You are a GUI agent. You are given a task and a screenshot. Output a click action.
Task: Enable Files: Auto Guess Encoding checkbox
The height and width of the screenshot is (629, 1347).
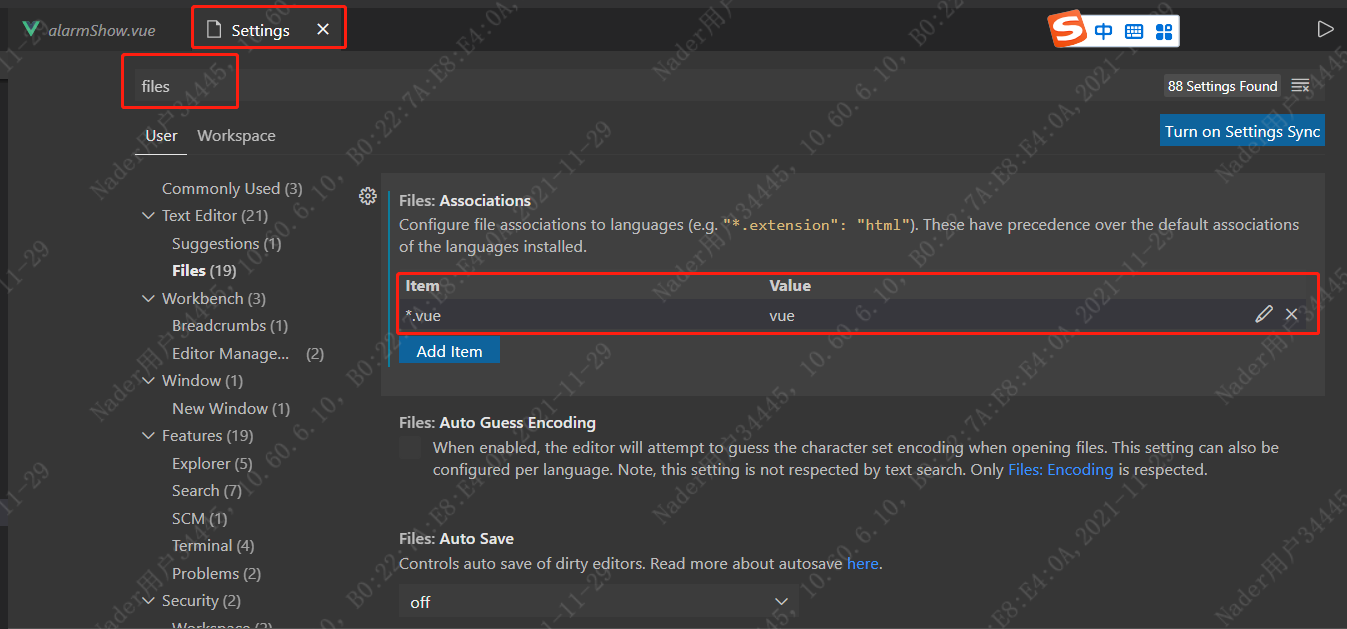click(x=410, y=447)
